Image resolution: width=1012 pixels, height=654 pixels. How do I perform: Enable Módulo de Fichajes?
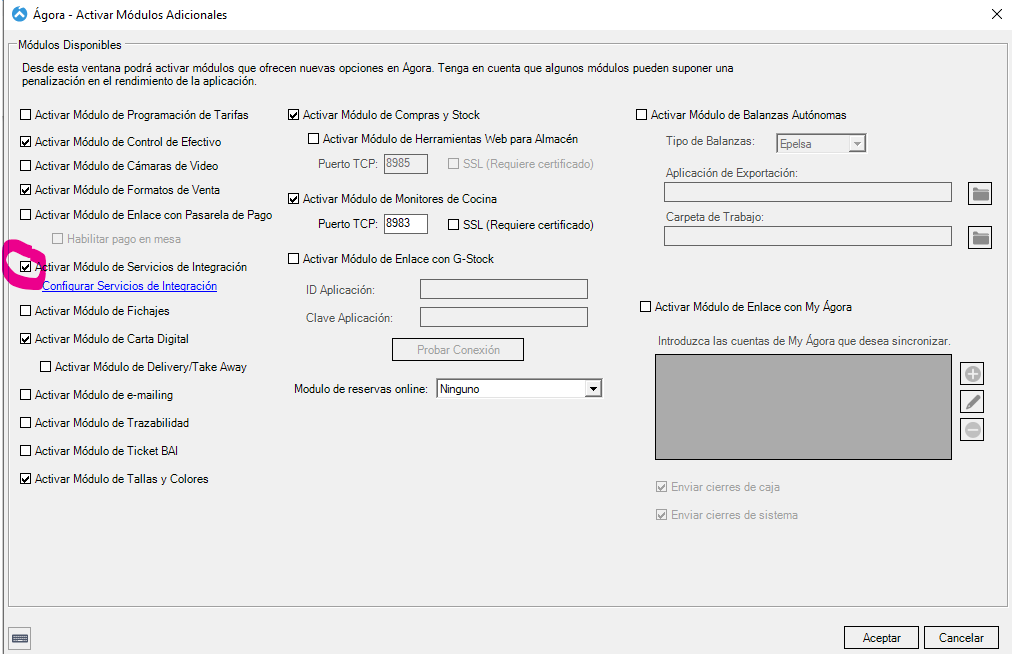26,311
